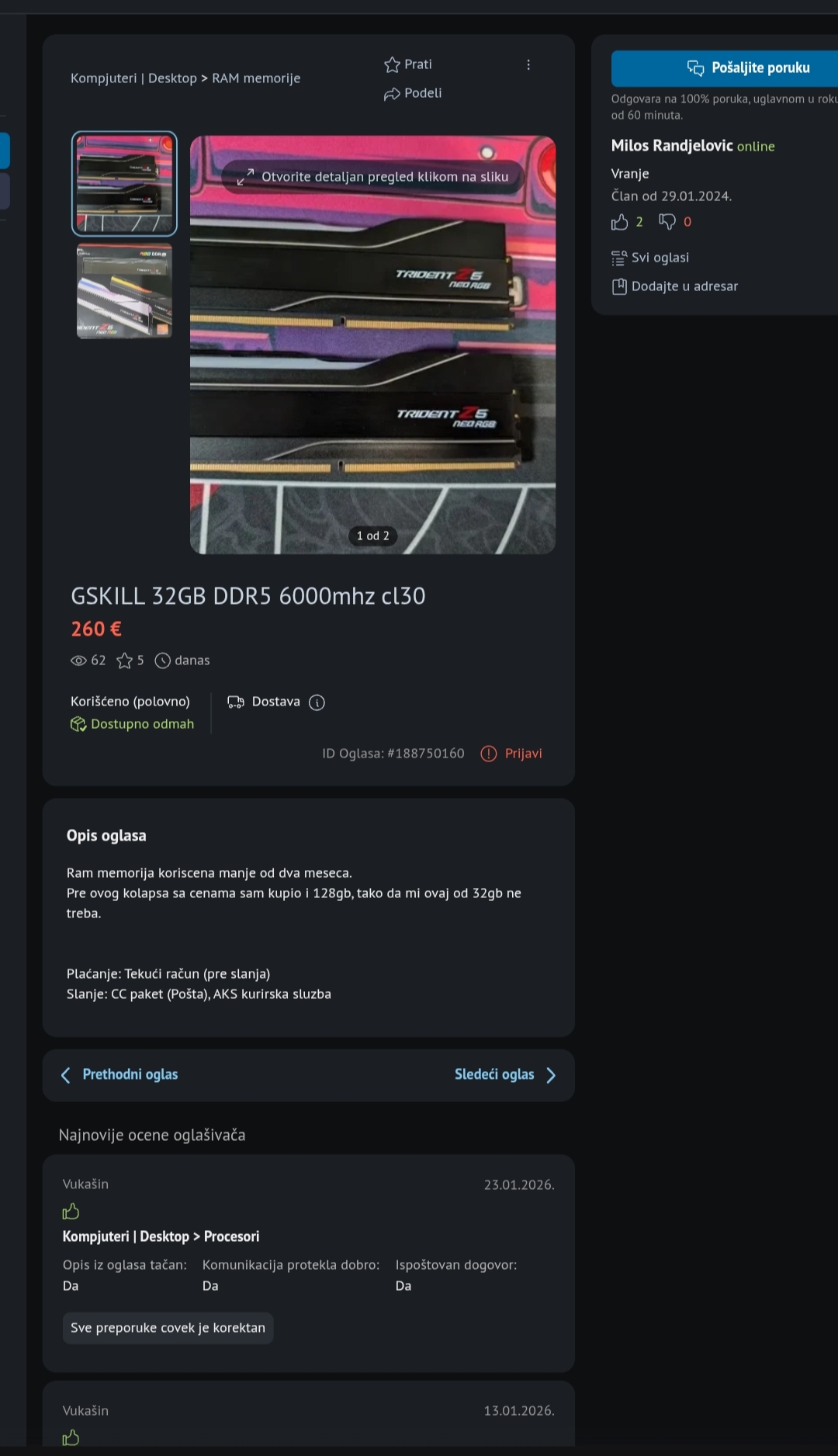Open detailed view of main product image
This screenshot has width=838, height=1456.
pos(372,345)
